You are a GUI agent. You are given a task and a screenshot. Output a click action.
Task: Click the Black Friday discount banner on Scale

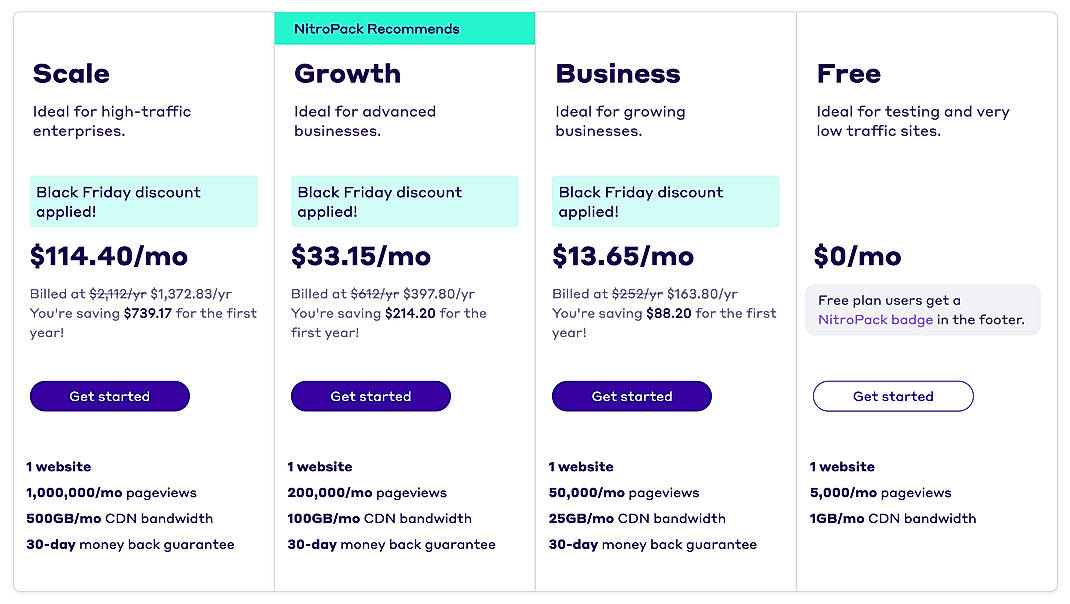(143, 201)
